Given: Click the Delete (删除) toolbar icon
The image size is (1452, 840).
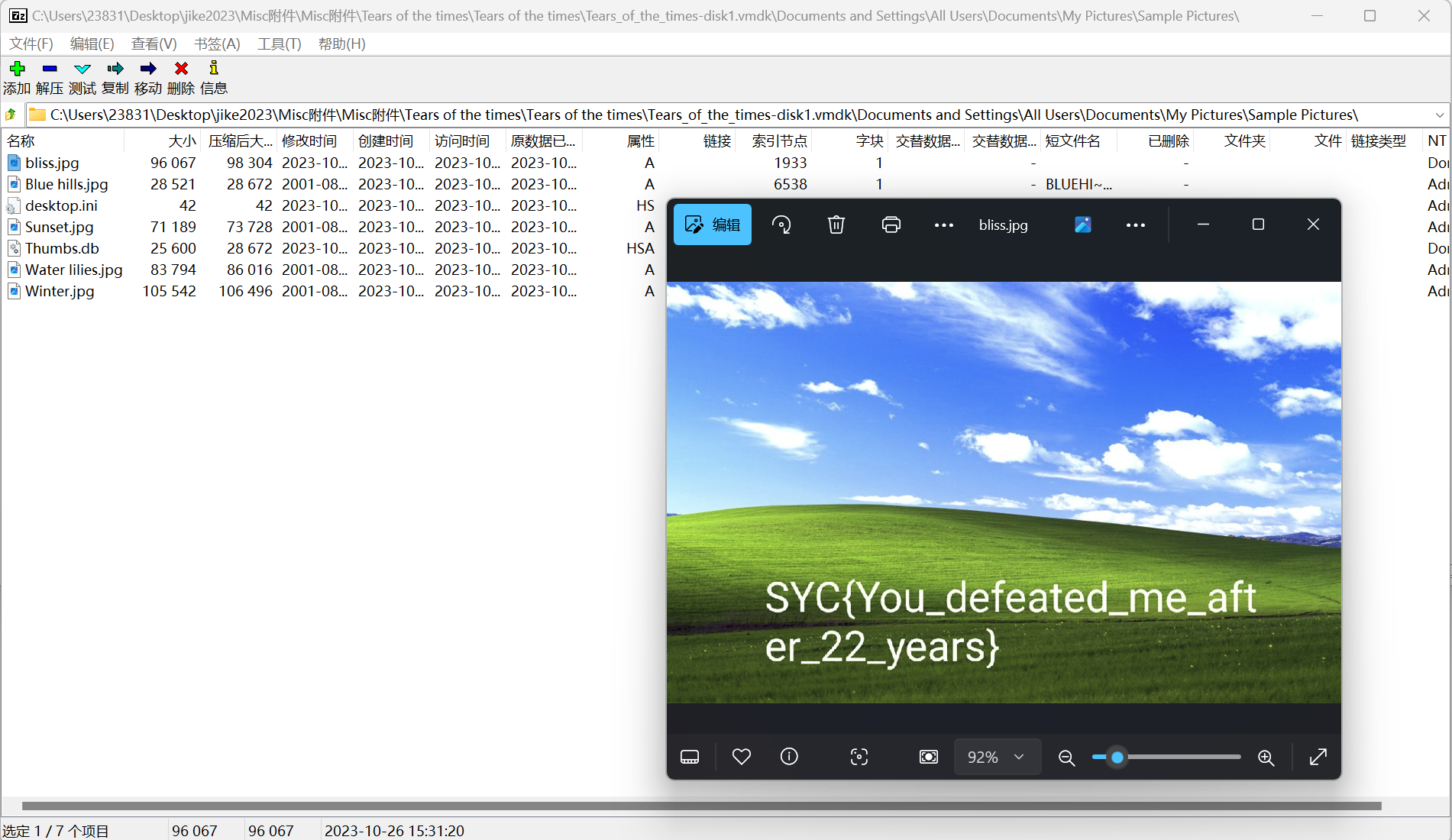Looking at the screenshot, I should pyautogui.click(x=181, y=69).
